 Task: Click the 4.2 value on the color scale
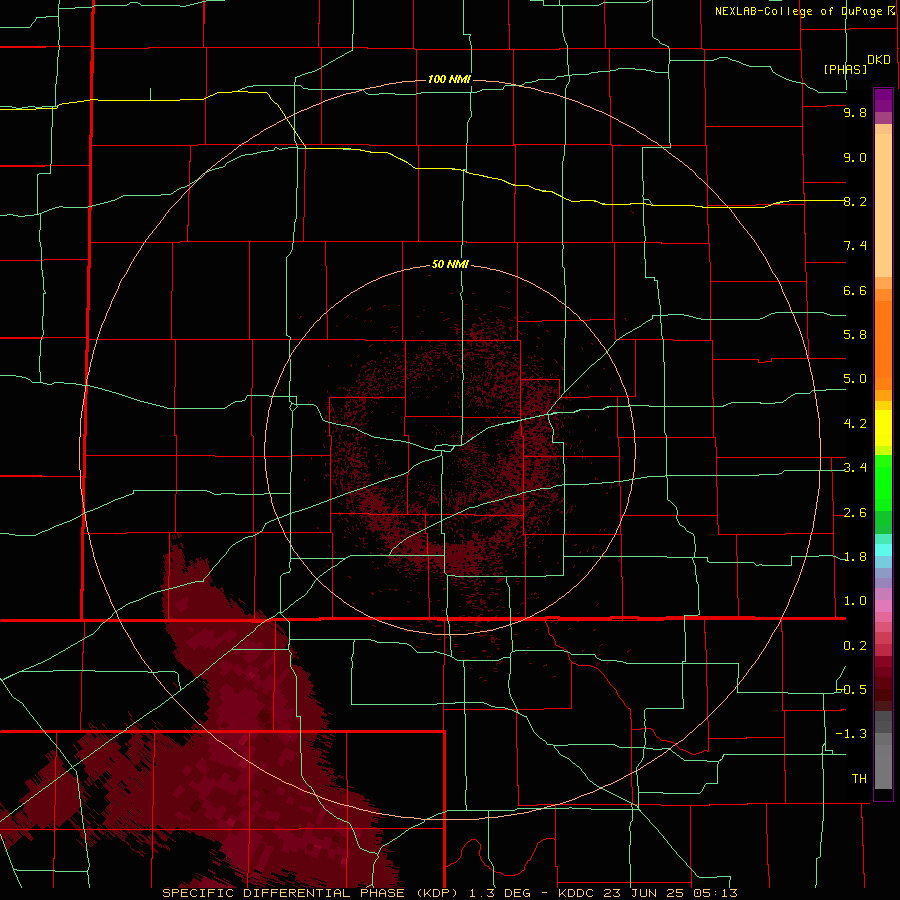[855, 424]
